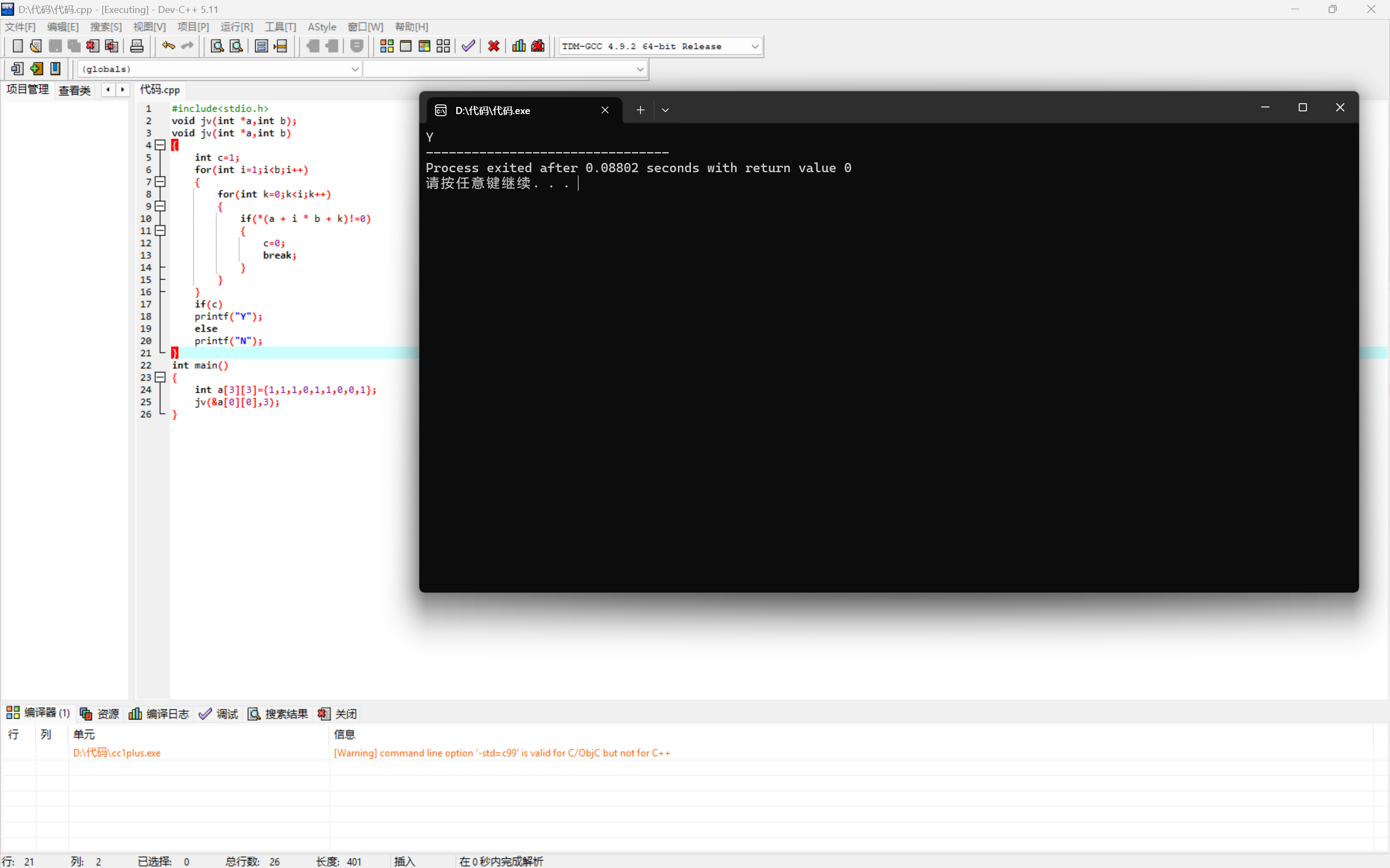Screen dimensions: 1390x868
Task: Collapse main function fold on line 23
Action: tap(161, 377)
